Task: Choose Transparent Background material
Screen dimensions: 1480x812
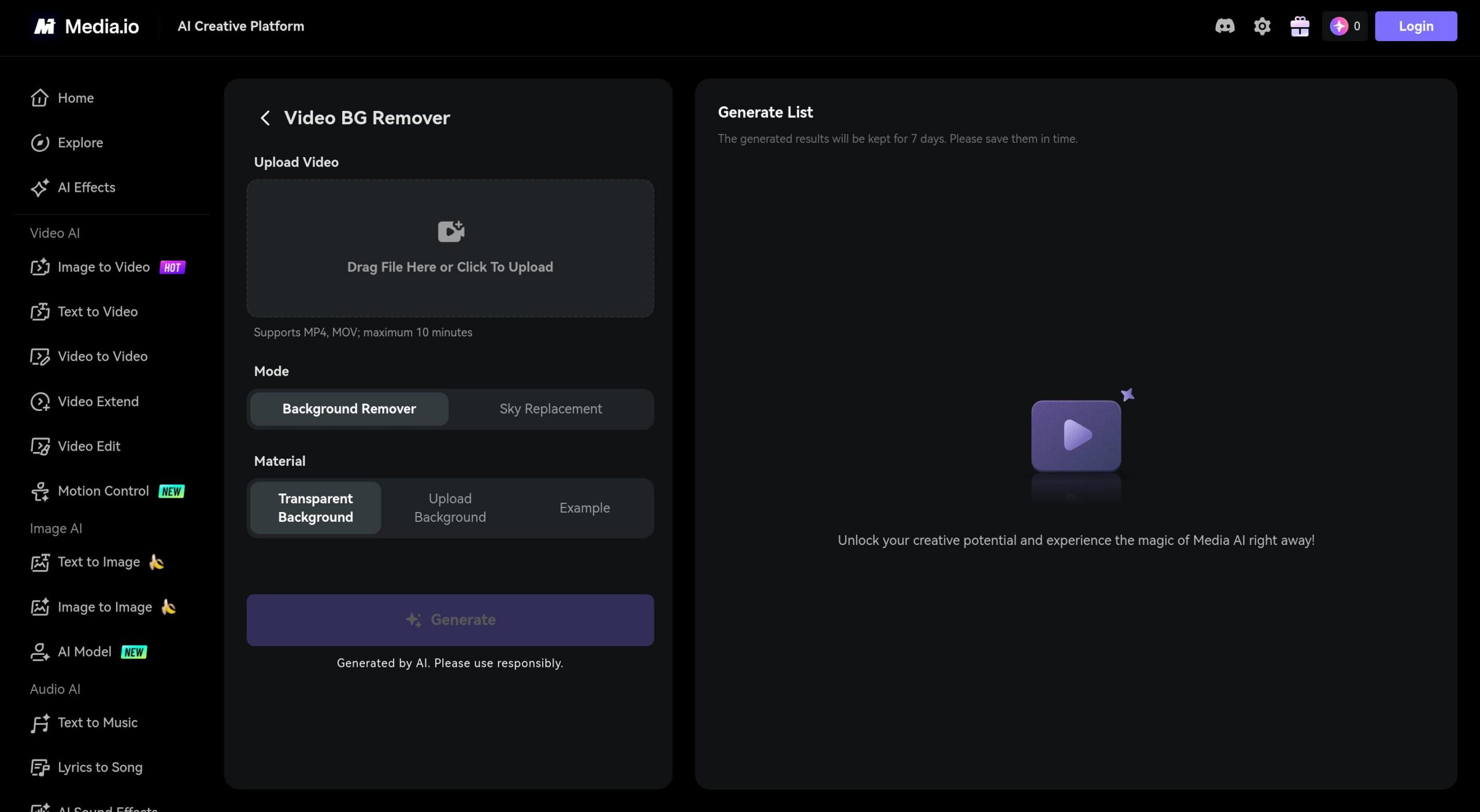Action: coord(315,508)
